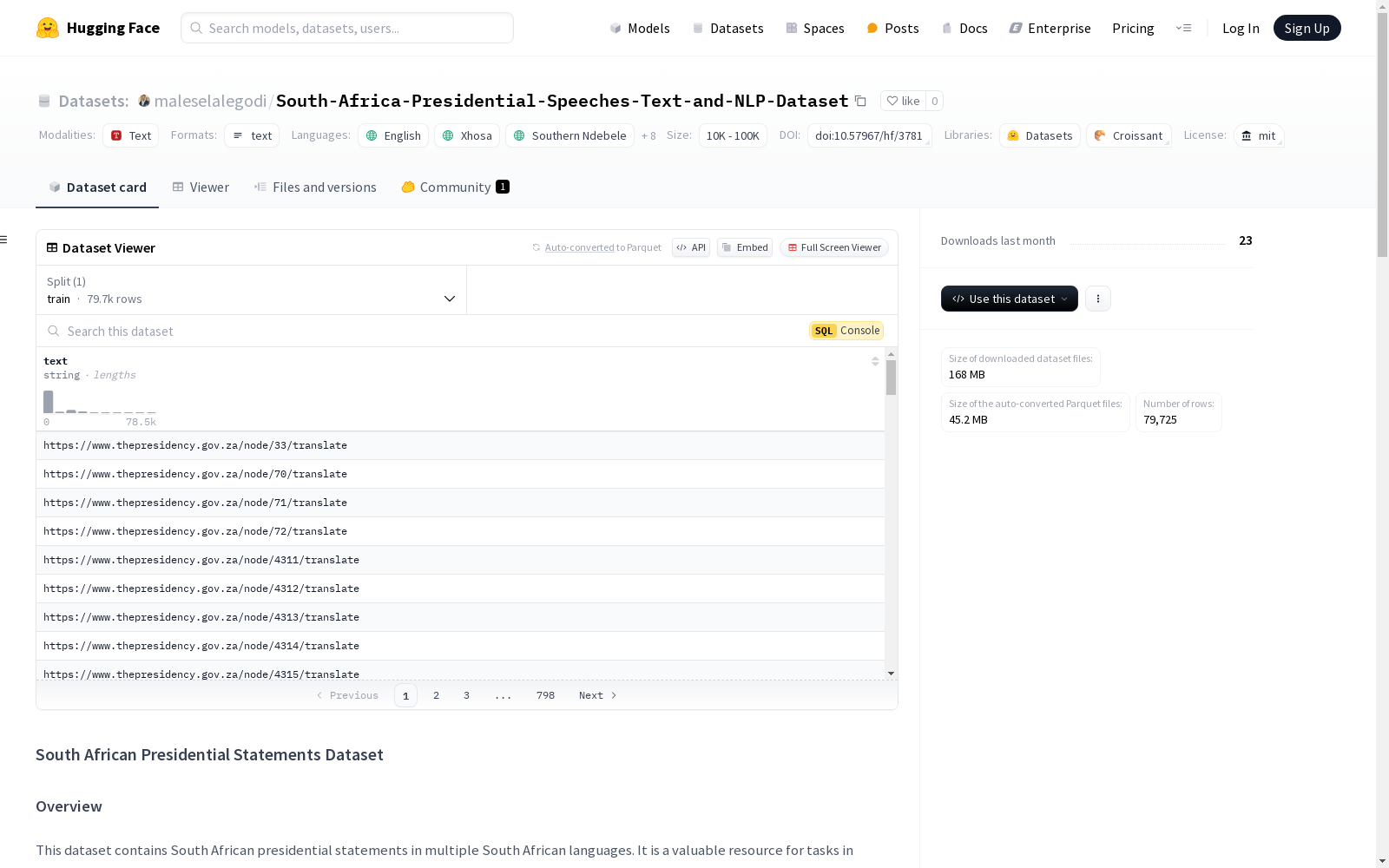Select the node/4313/translate row
This screenshot has height=868, width=1389.
pyautogui.click(x=460, y=617)
